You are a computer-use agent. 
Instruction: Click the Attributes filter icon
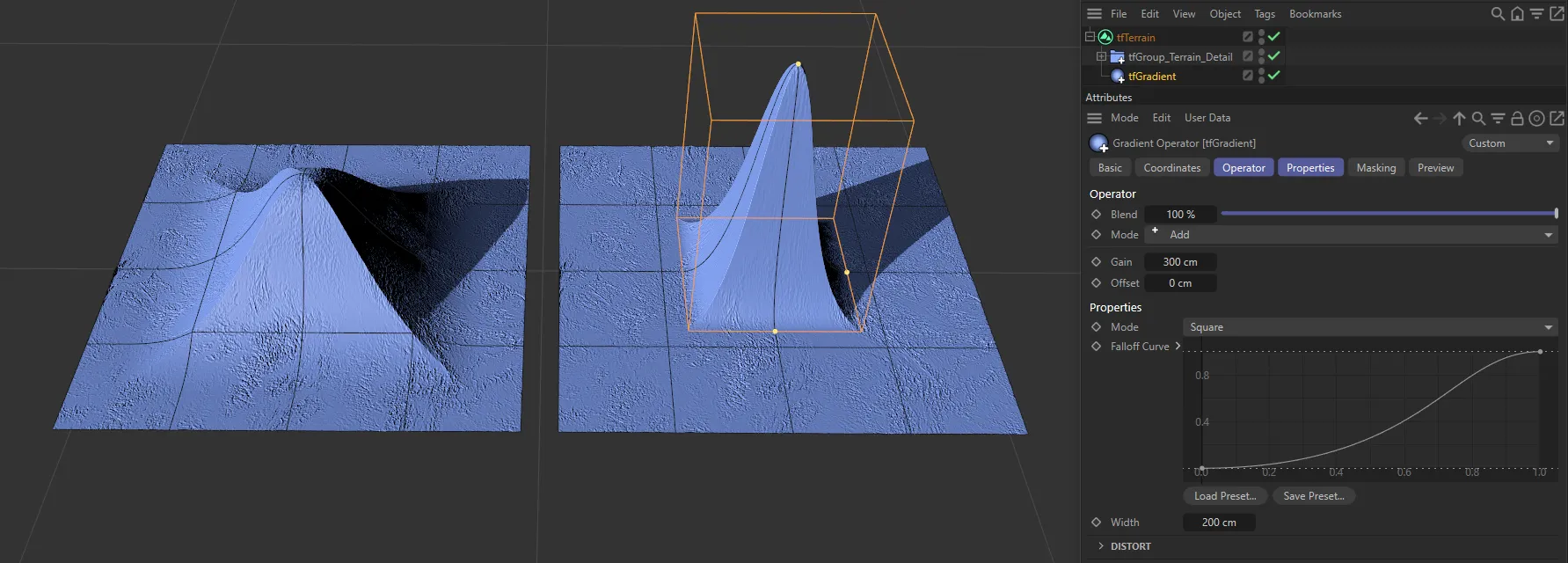[x=1498, y=118]
